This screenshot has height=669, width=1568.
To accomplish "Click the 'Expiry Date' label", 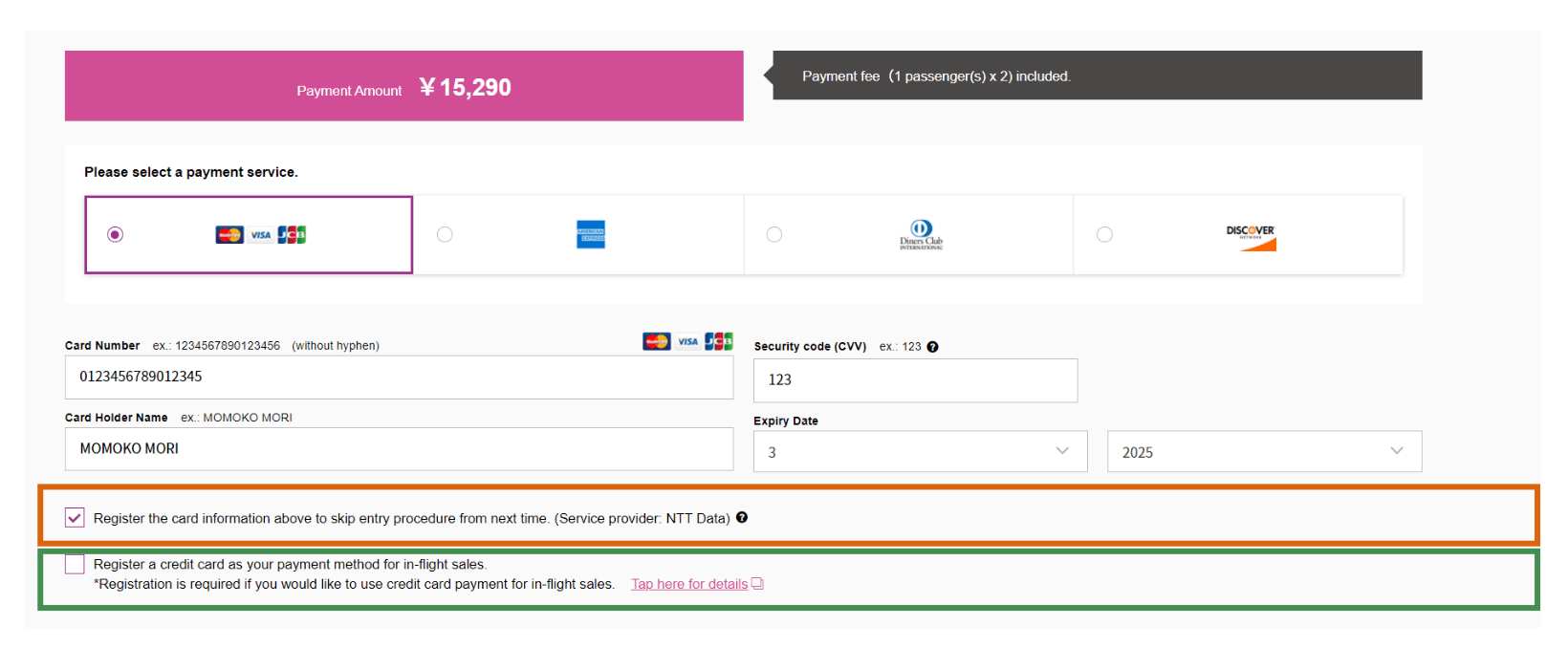I will [786, 421].
